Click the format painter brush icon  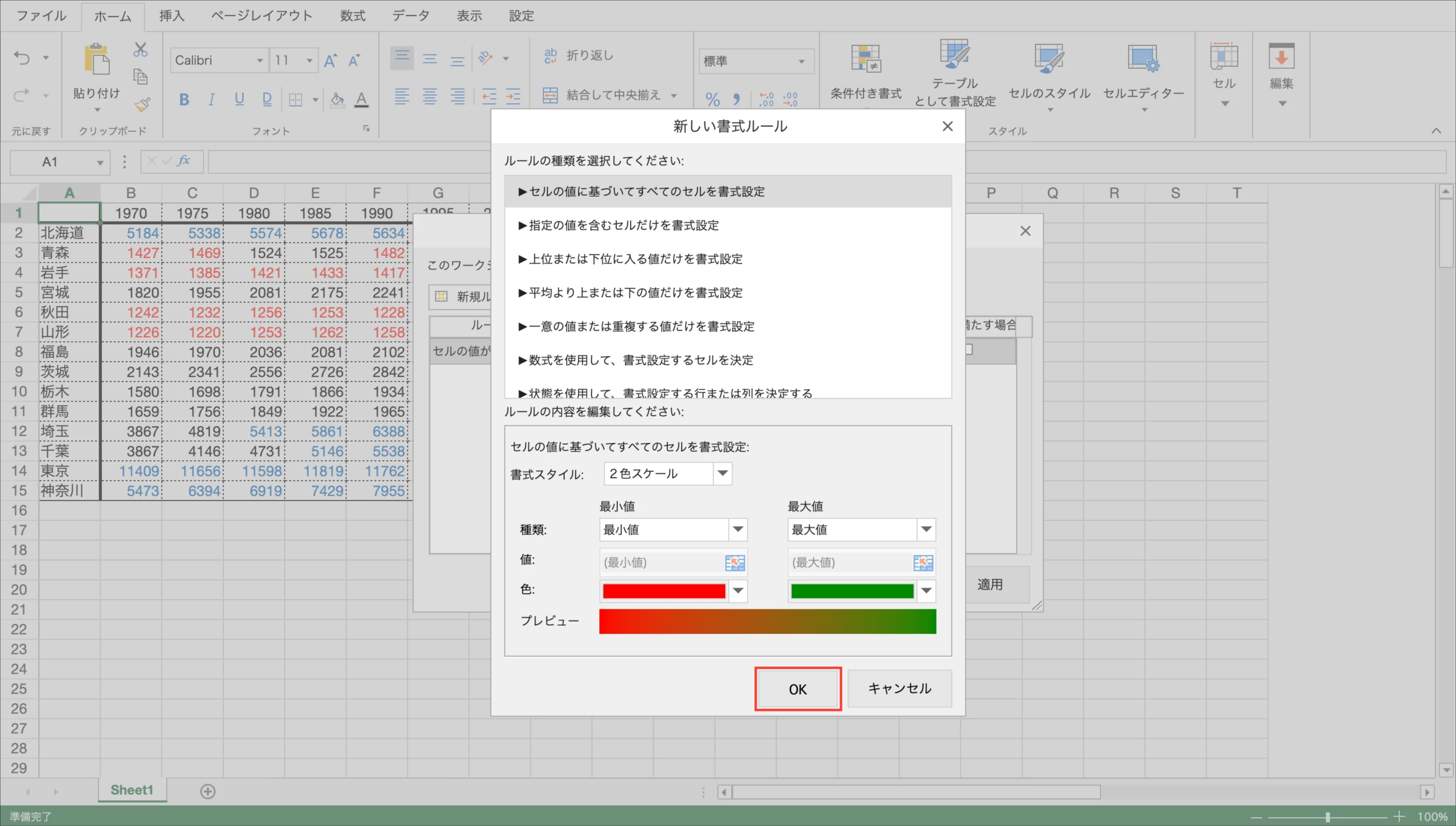point(142,105)
